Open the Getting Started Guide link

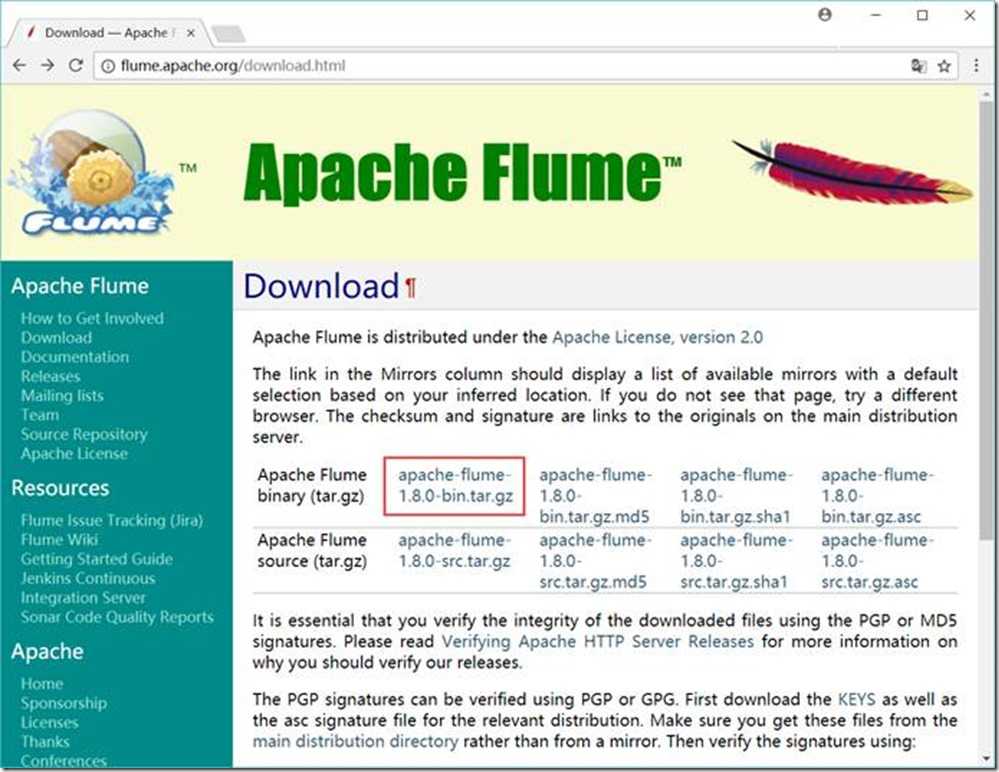click(x=96, y=559)
